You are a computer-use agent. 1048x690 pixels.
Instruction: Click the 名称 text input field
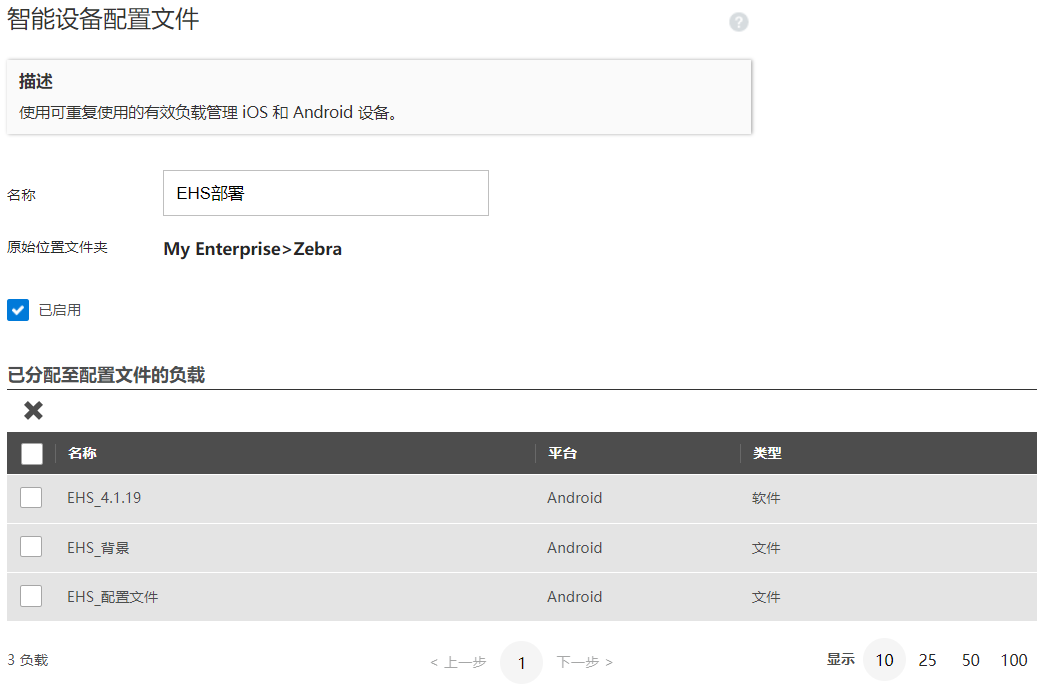click(x=325, y=193)
